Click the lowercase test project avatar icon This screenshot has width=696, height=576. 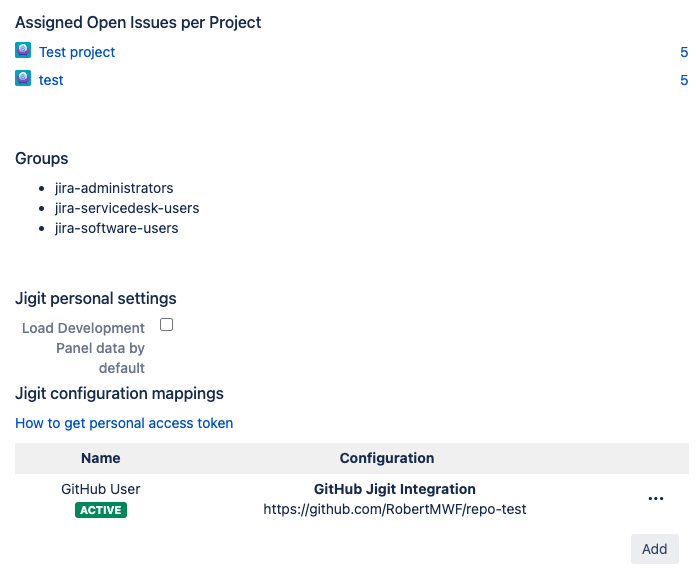(23, 78)
